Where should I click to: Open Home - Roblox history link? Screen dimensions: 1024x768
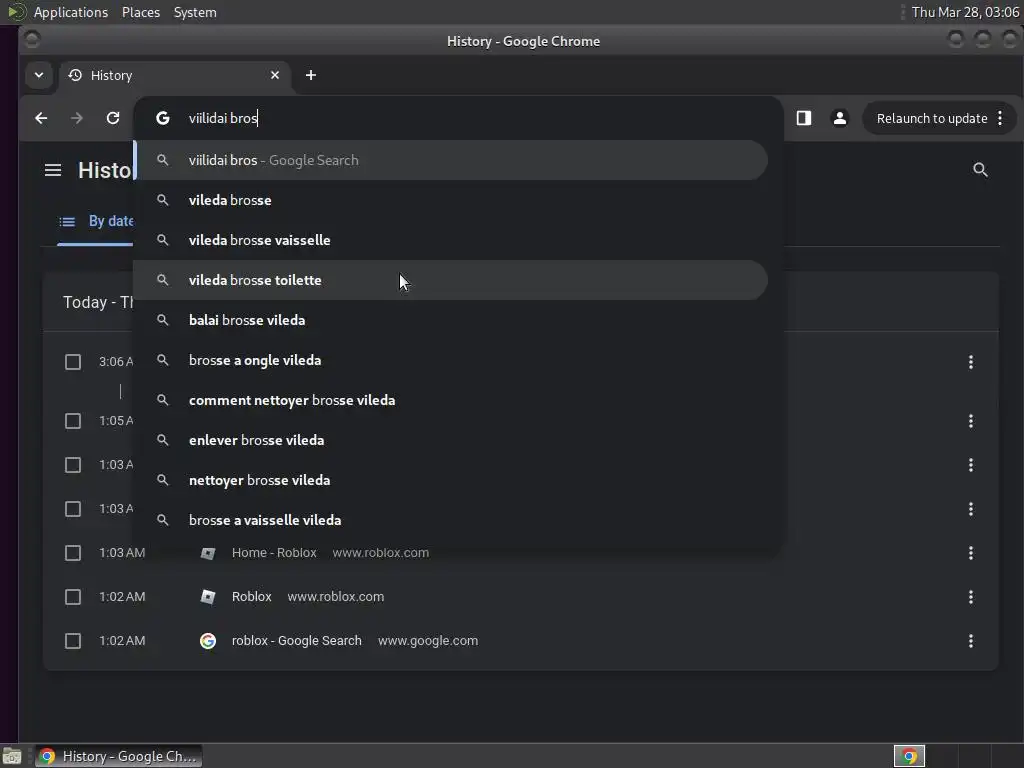point(274,552)
